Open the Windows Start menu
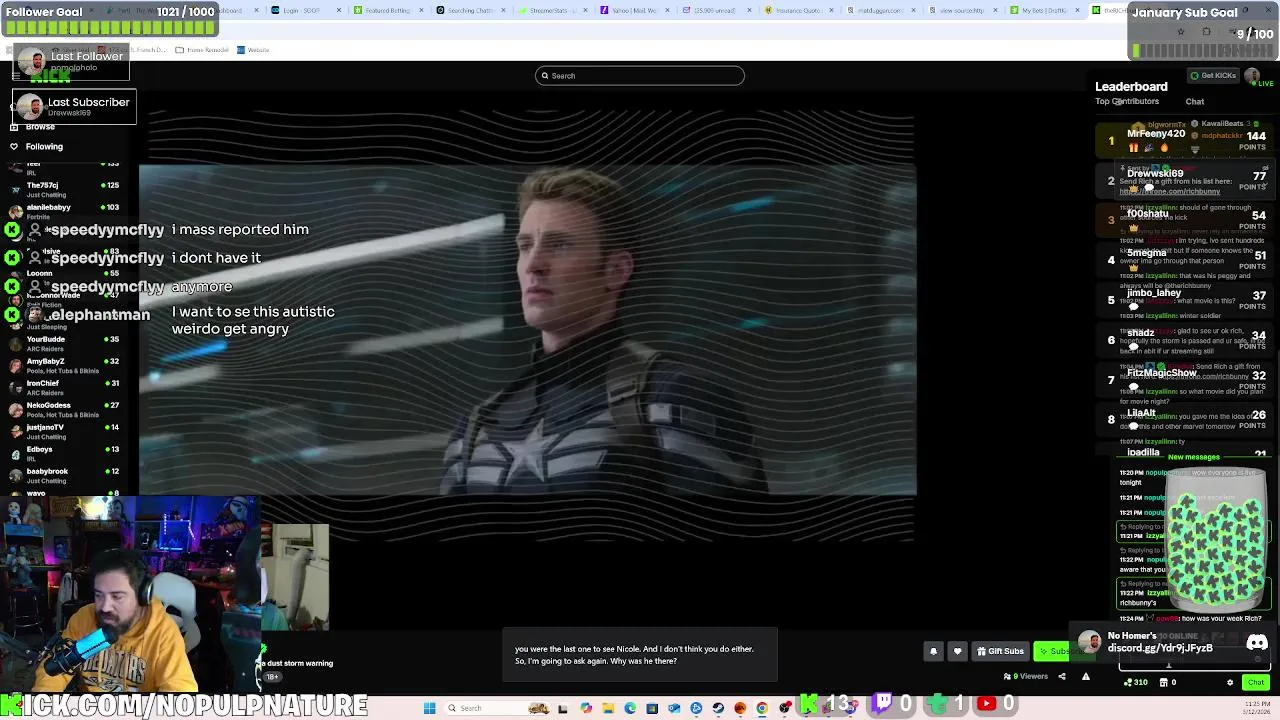This screenshot has height=720, width=1280. pyautogui.click(x=430, y=708)
